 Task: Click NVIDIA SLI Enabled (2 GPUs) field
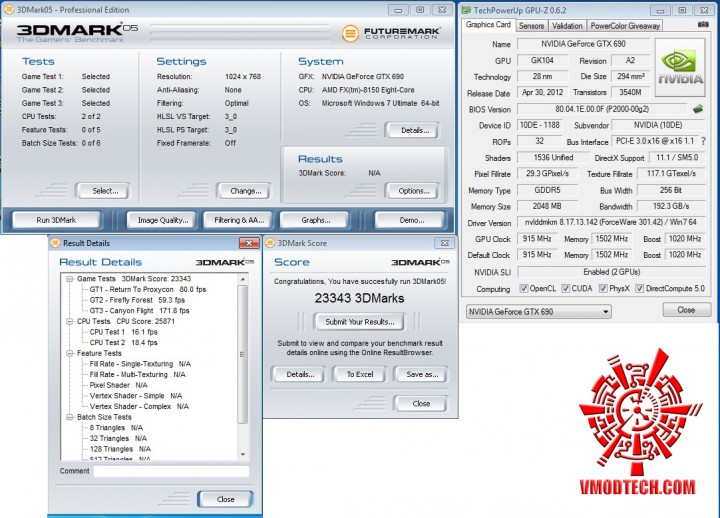611,272
